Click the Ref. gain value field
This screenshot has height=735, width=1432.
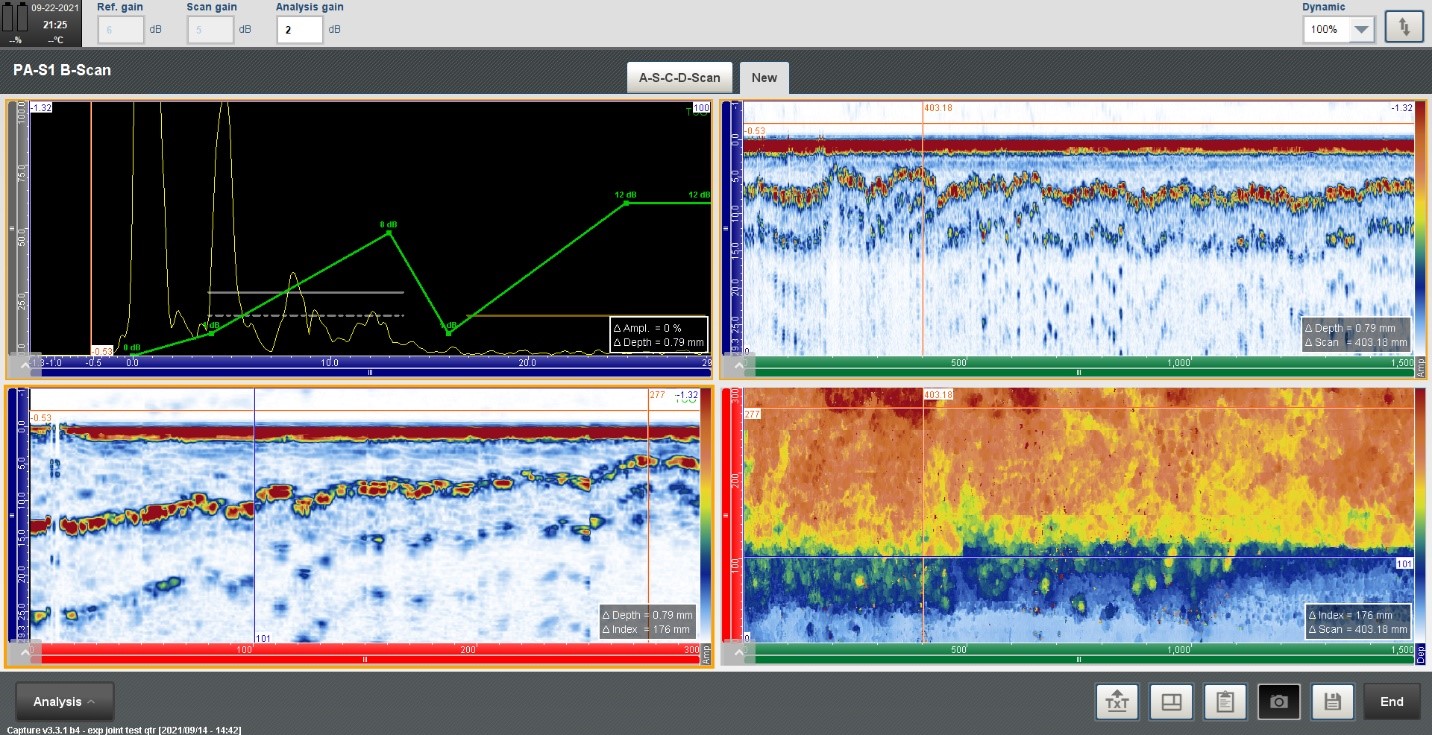tap(120, 30)
